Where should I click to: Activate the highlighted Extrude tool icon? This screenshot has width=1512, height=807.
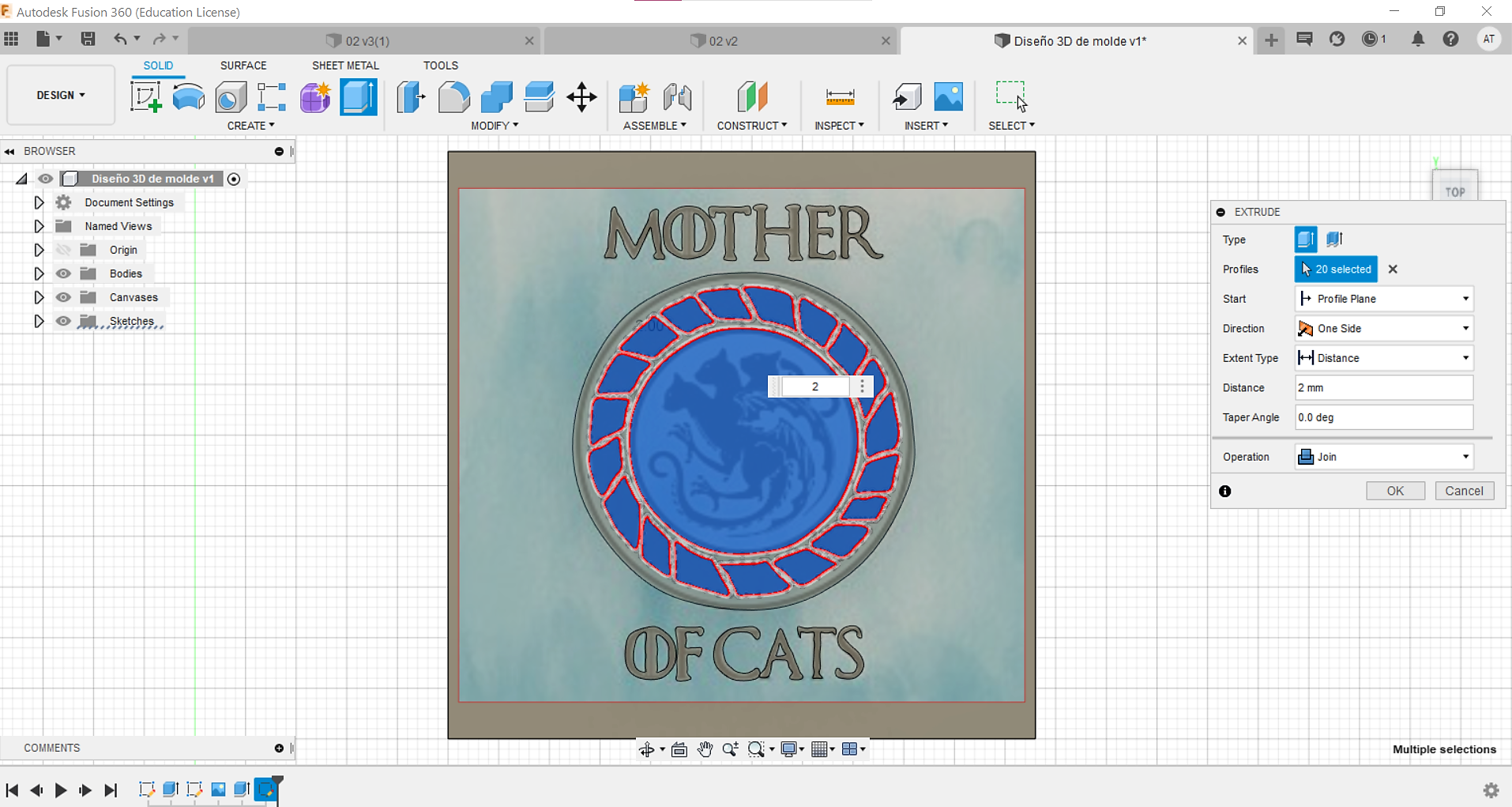[x=359, y=97]
